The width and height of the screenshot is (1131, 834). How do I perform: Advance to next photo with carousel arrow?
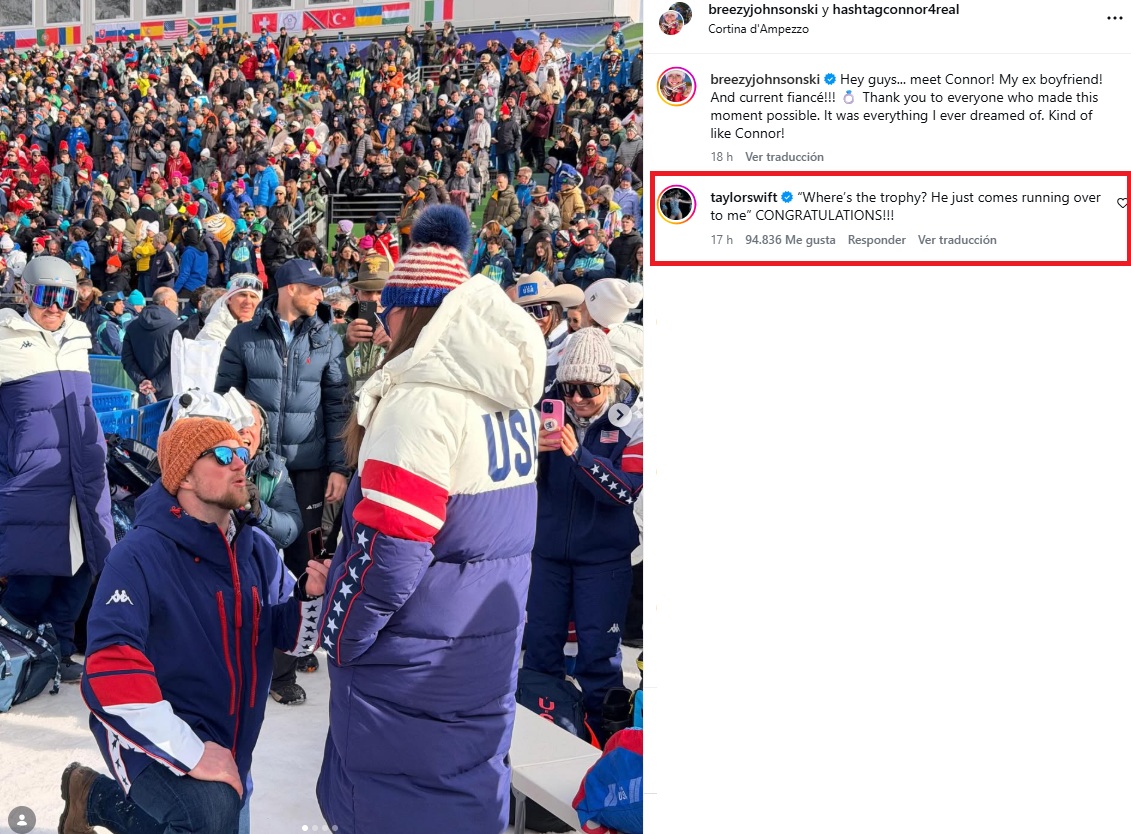620,415
